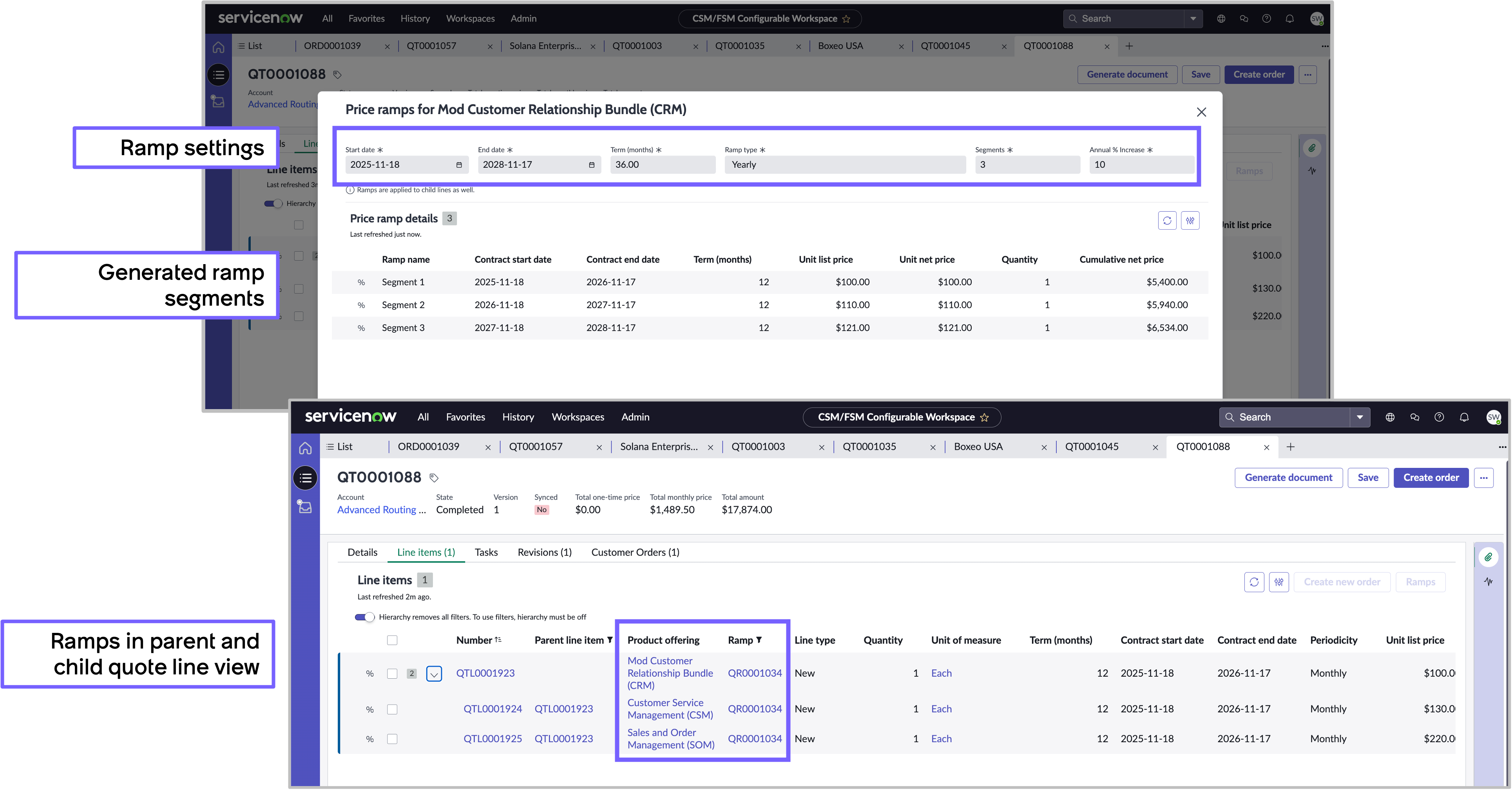
Task: Open Line items list personalization settings icon
Action: pyautogui.click(x=1279, y=582)
